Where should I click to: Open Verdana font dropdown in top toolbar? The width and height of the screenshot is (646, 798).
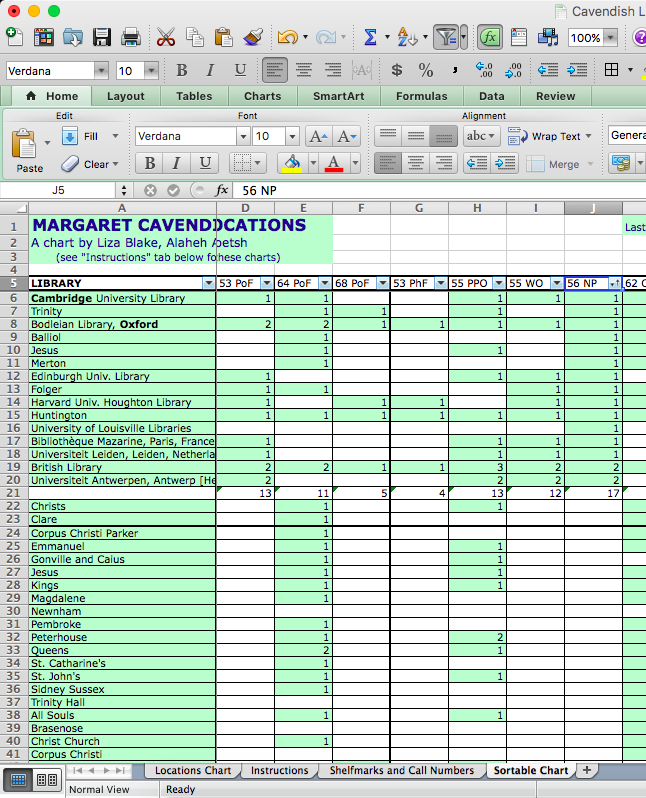tap(101, 71)
